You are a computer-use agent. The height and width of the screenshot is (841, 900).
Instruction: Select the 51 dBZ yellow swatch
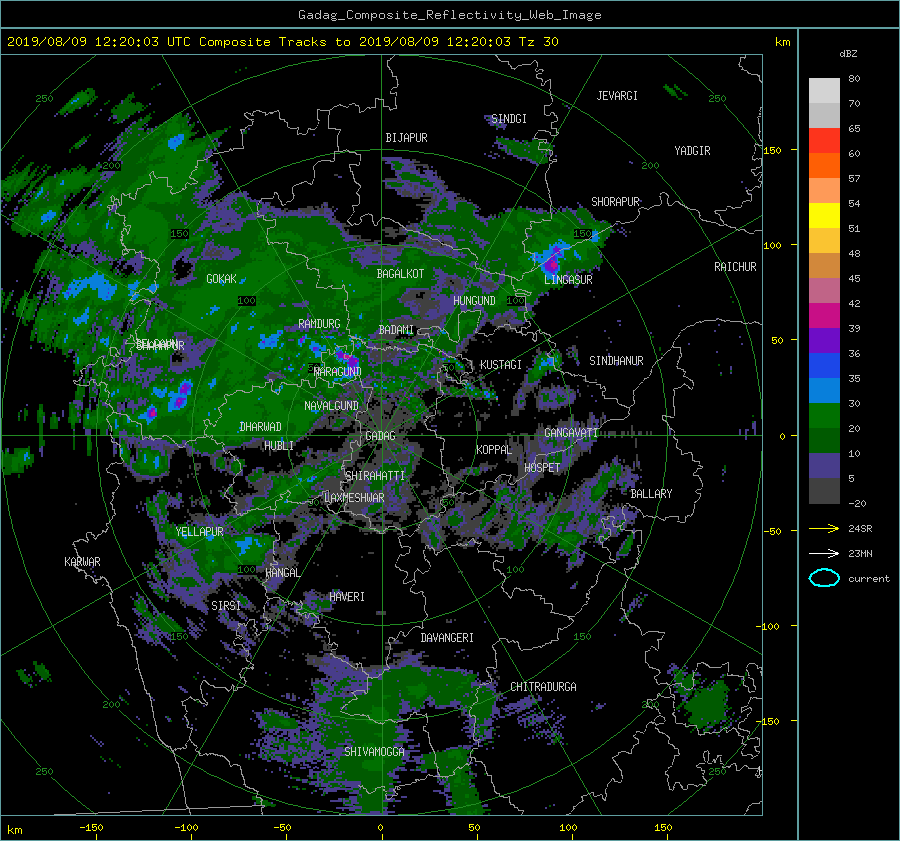pos(824,216)
